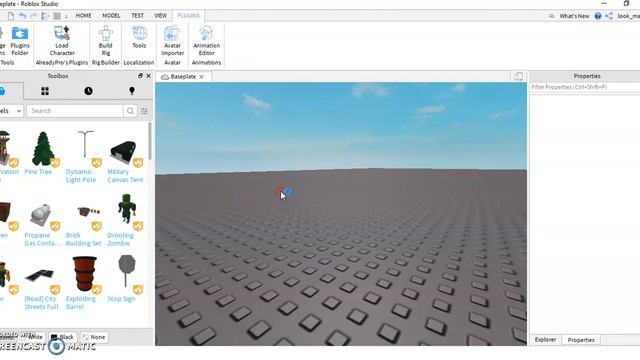Switch to the Properties bottom tab
The height and width of the screenshot is (360, 640).
click(x=581, y=340)
